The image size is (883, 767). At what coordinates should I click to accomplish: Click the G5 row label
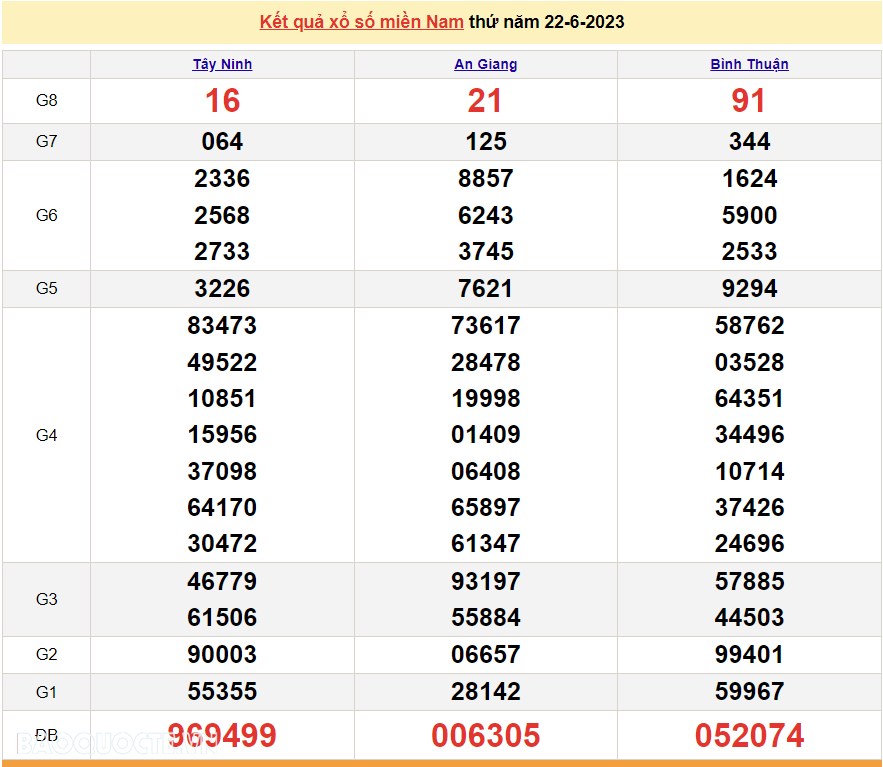click(46, 288)
